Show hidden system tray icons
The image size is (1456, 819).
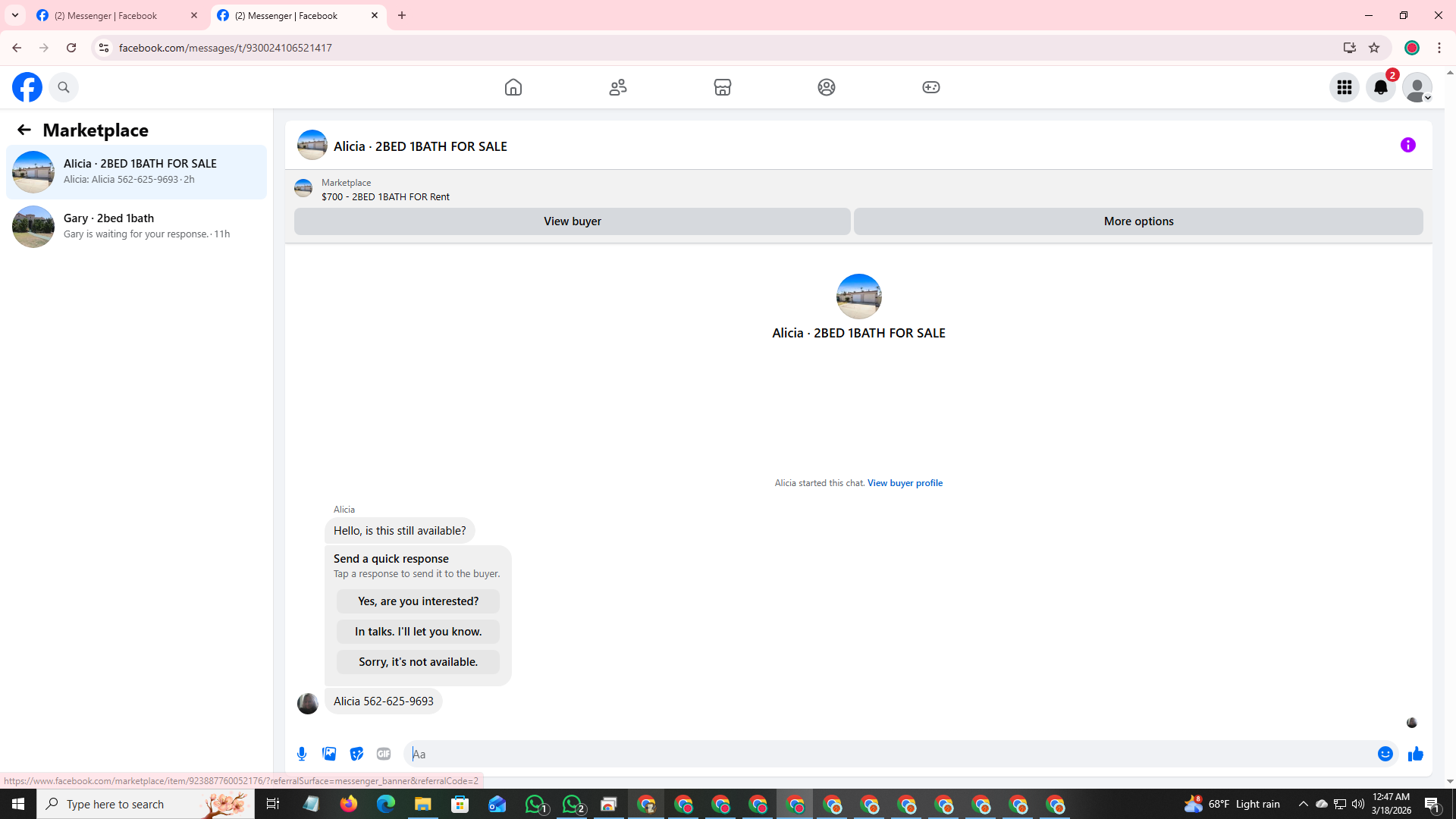[1304, 804]
